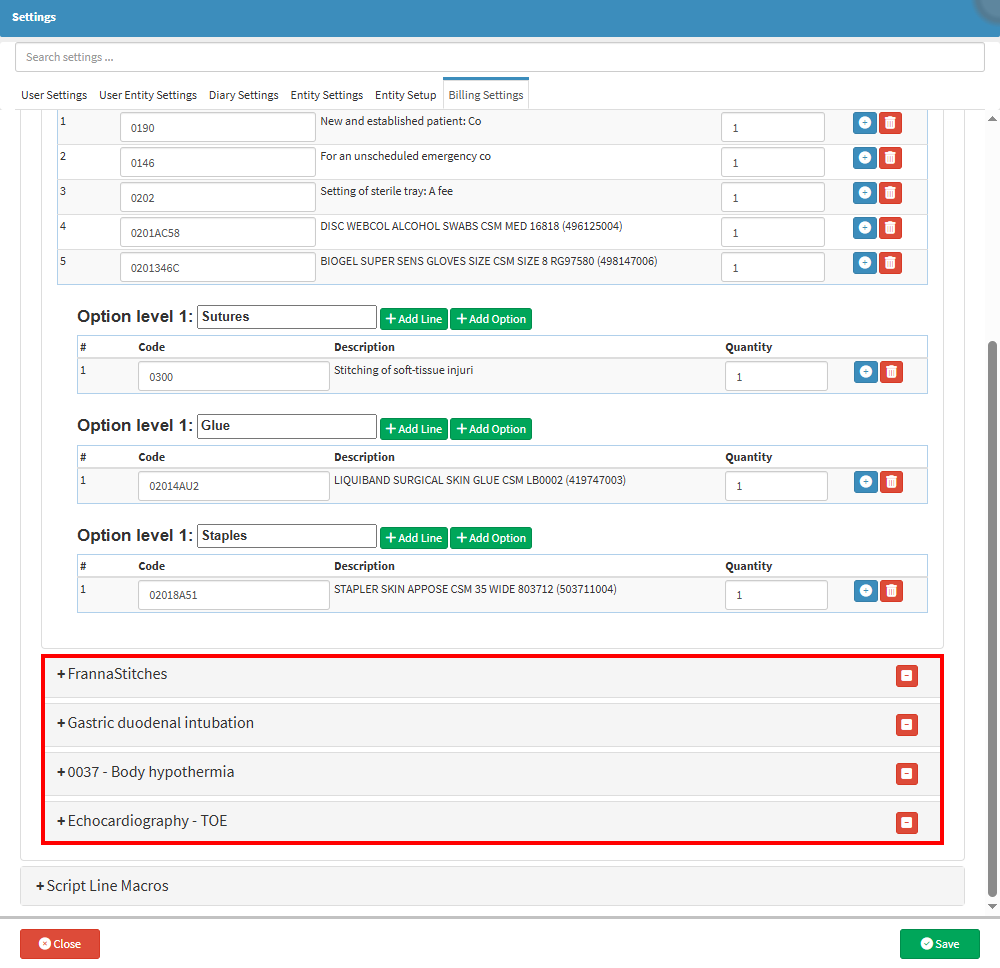Add Line to the Sutures option
Screen dimensions: 1000x968
pyautogui.click(x=414, y=319)
